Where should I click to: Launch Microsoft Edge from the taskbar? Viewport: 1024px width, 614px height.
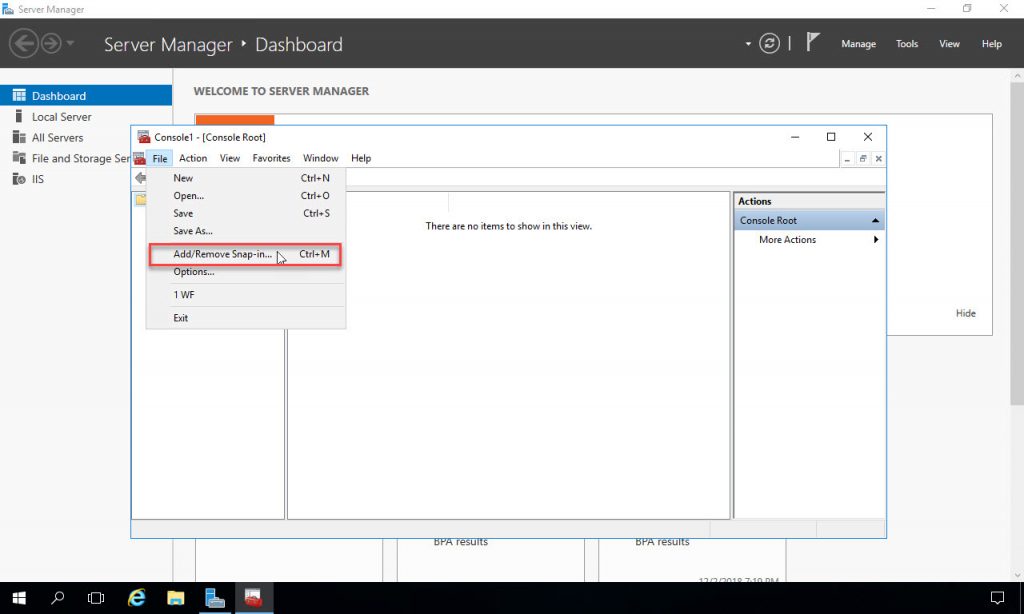pyautogui.click(x=136, y=597)
